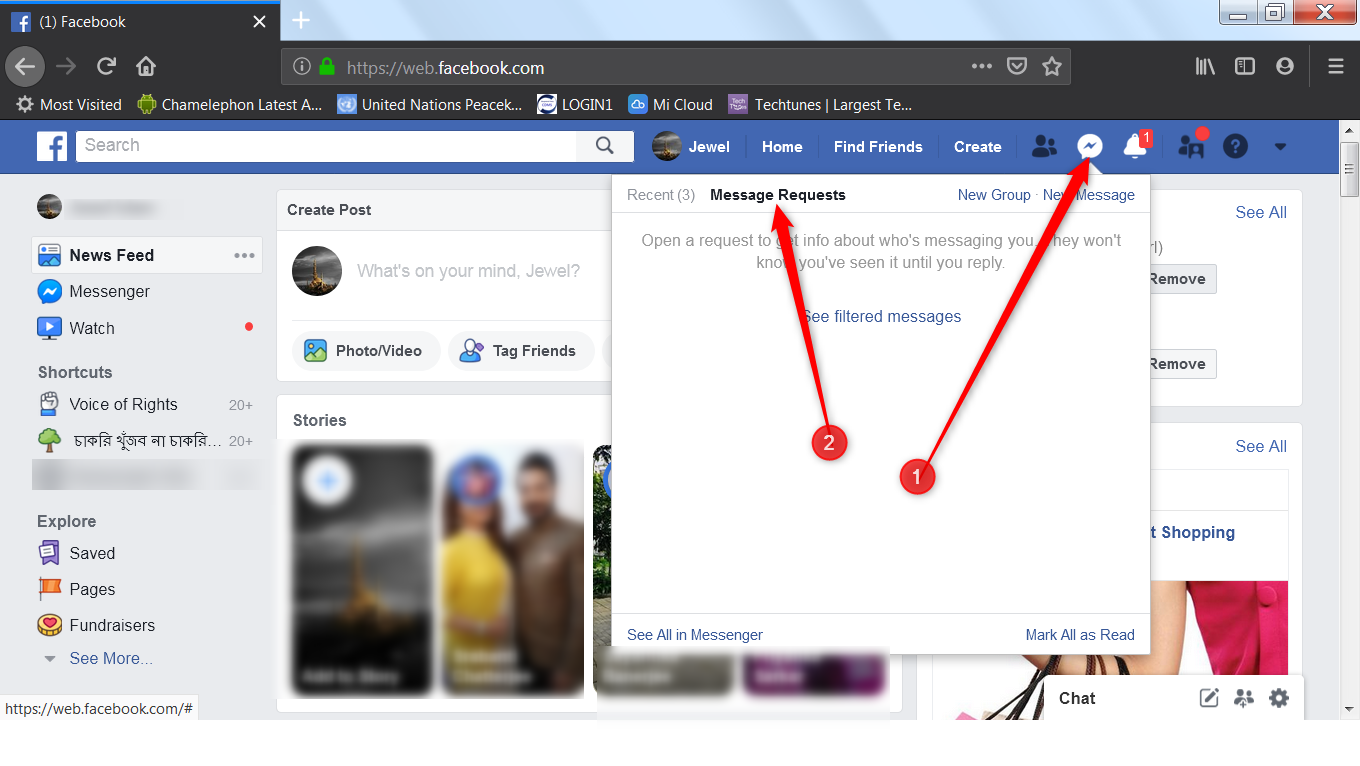The width and height of the screenshot is (1360, 766).
Task: Toggle the browser sidebar icon
Action: pyautogui.click(x=1245, y=67)
